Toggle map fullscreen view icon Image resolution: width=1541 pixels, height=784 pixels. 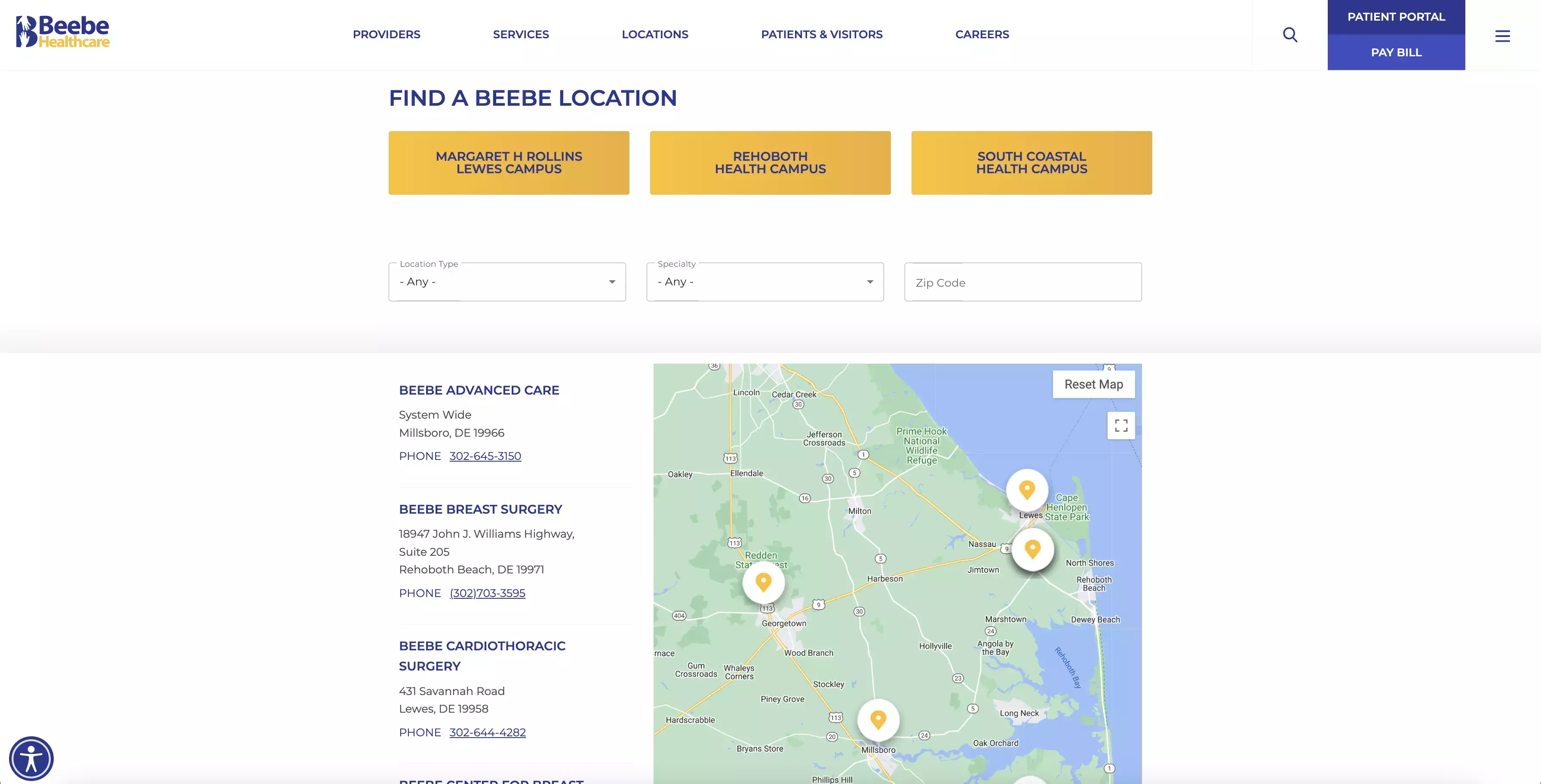click(x=1121, y=426)
